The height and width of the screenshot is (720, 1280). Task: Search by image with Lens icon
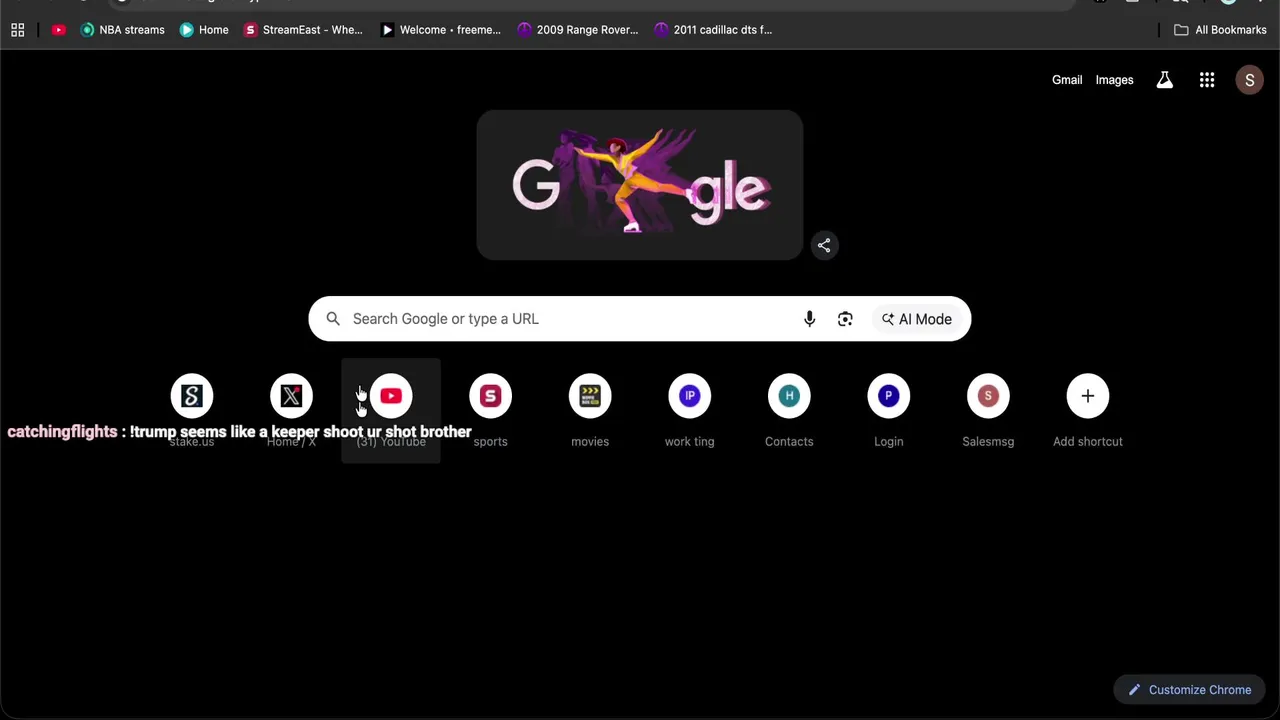click(845, 319)
